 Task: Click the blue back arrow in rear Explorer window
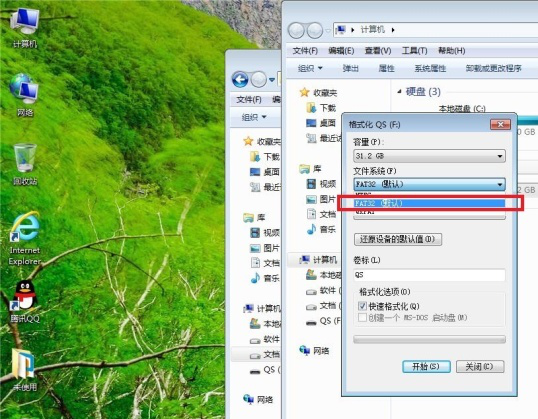click(240, 80)
